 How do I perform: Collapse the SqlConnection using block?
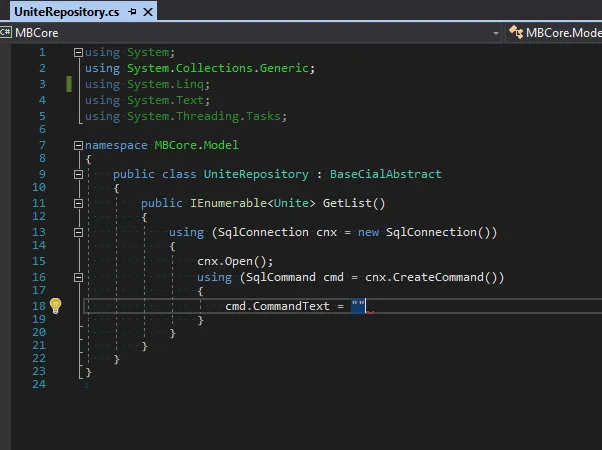coord(78,232)
